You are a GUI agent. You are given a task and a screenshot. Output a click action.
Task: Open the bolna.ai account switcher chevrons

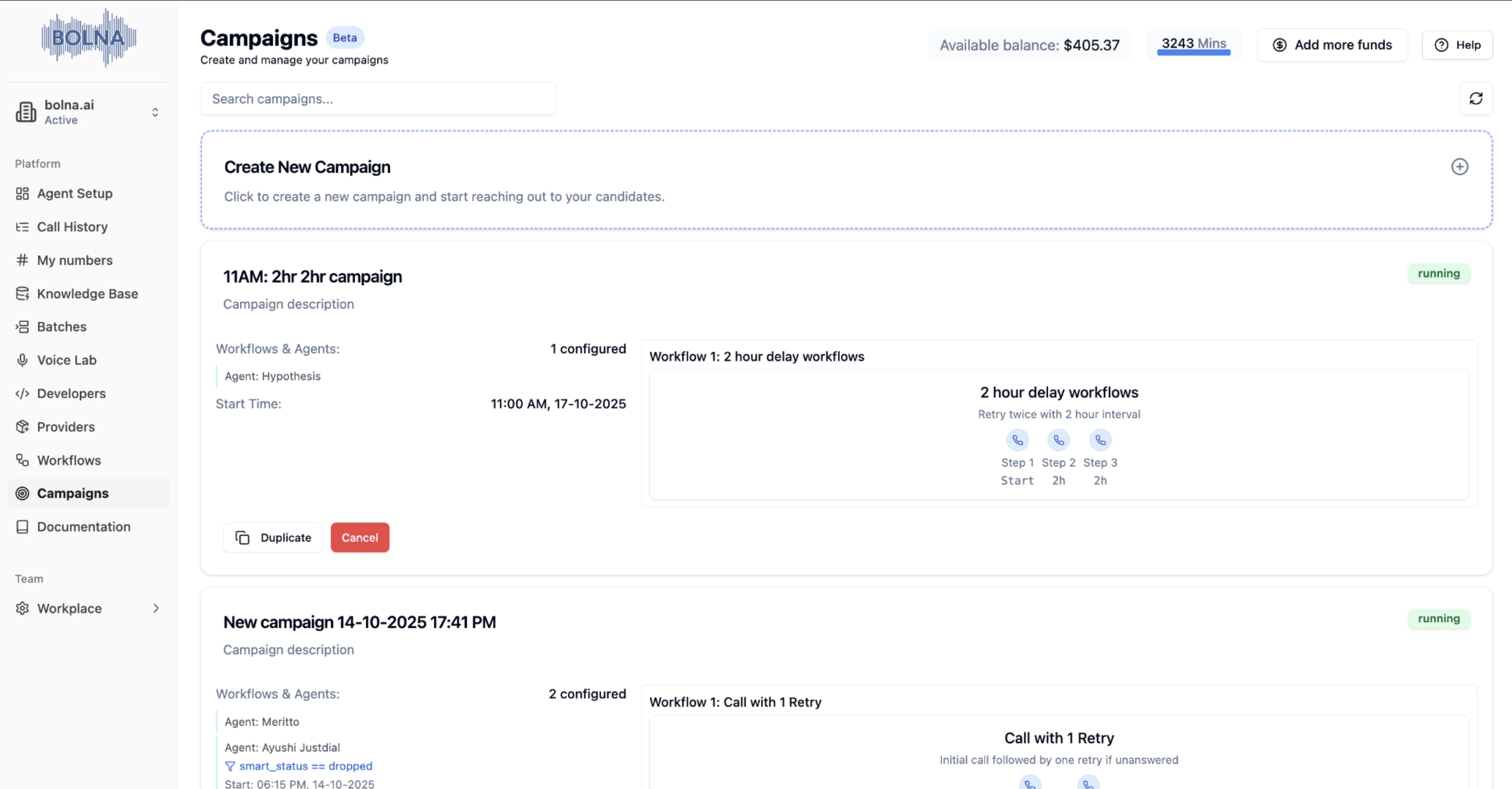155,112
